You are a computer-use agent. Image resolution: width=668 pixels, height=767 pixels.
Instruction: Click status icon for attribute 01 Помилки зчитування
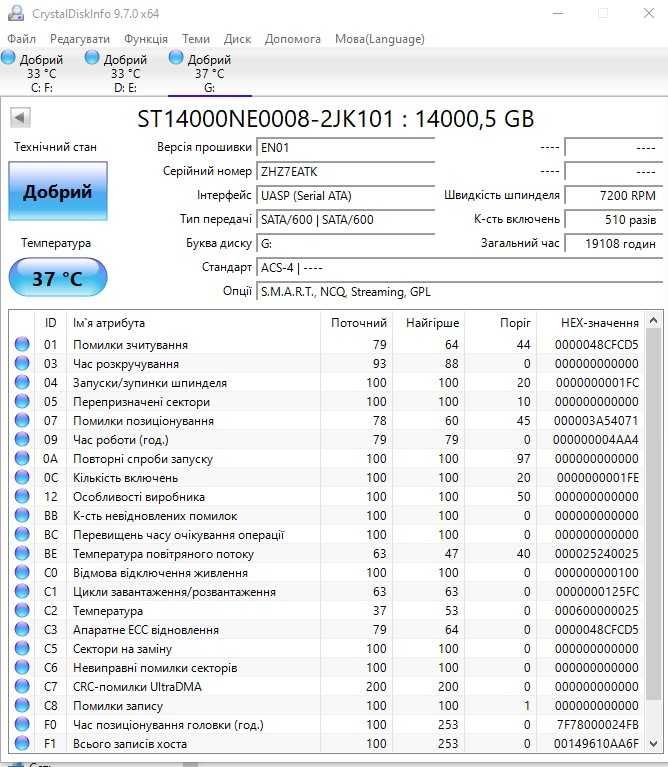22,344
